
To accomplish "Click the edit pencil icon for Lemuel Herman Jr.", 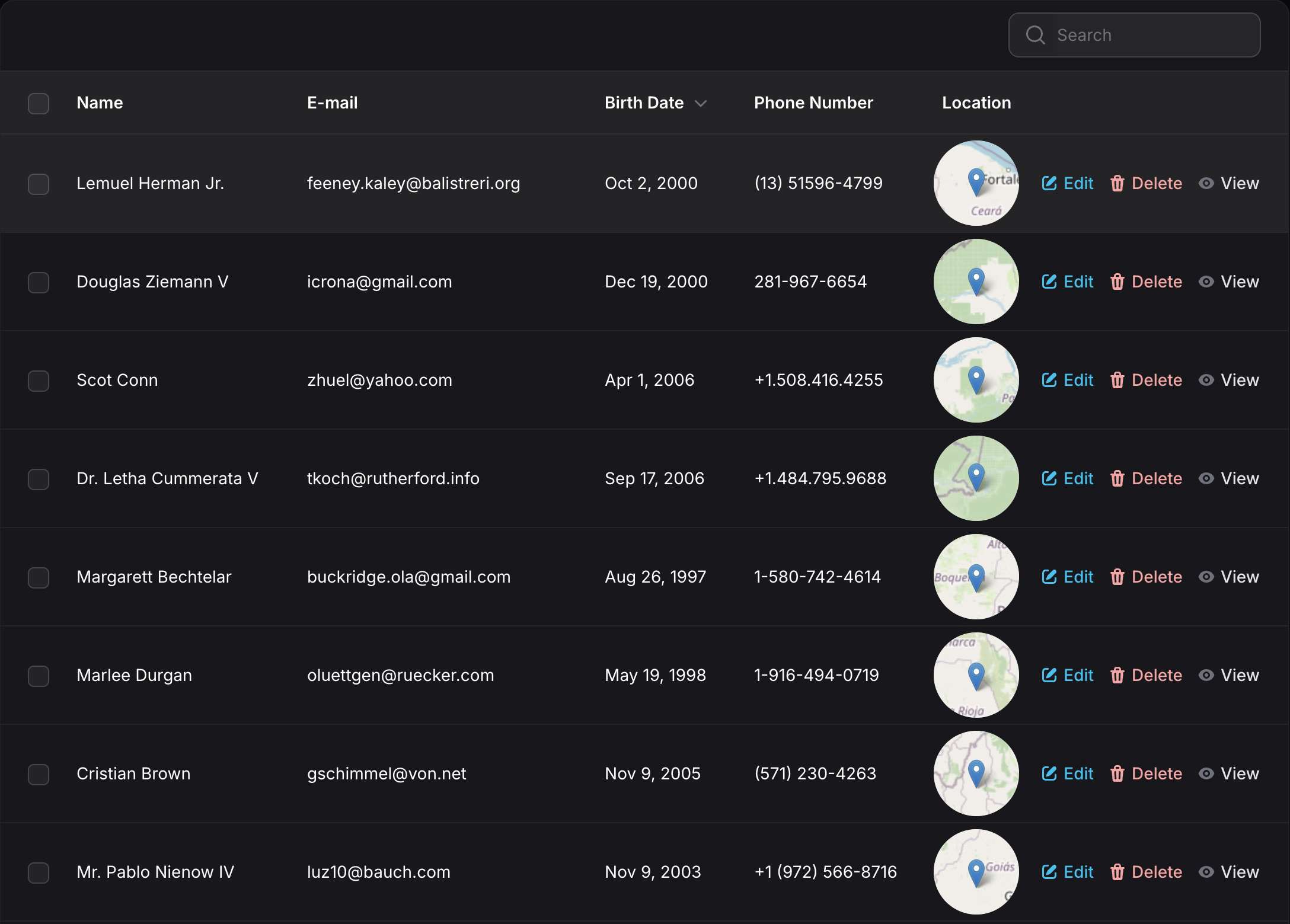I will (x=1049, y=183).
